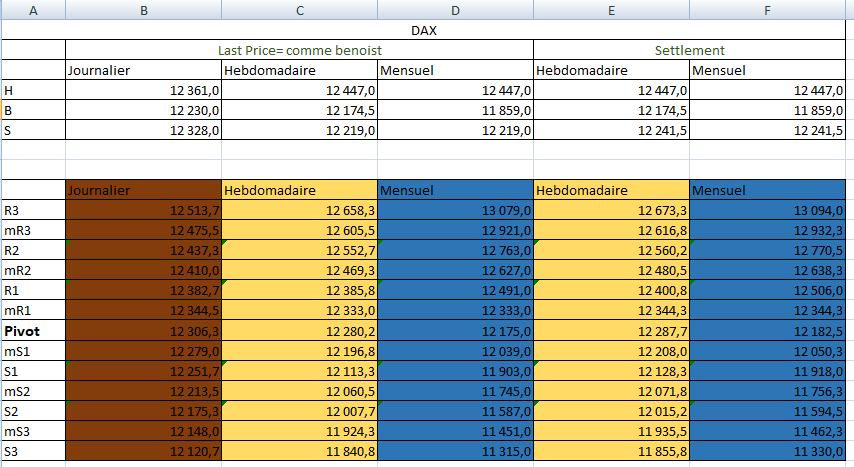Select Settlement Mensuel R3 value 13 094,0
The height and width of the screenshot is (467, 854).
tap(767, 210)
